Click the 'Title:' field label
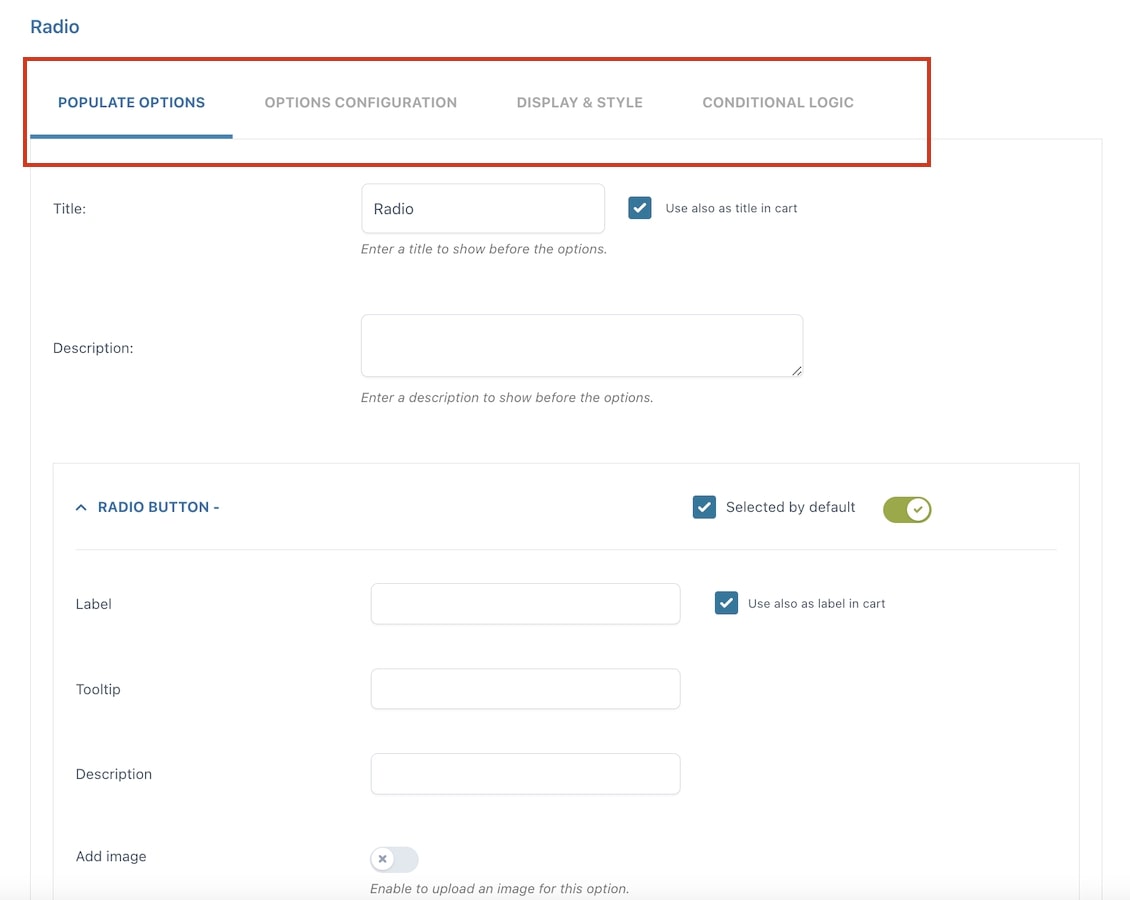This screenshot has height=900, width=1130. pyautogui.click(x=69, y=208)
